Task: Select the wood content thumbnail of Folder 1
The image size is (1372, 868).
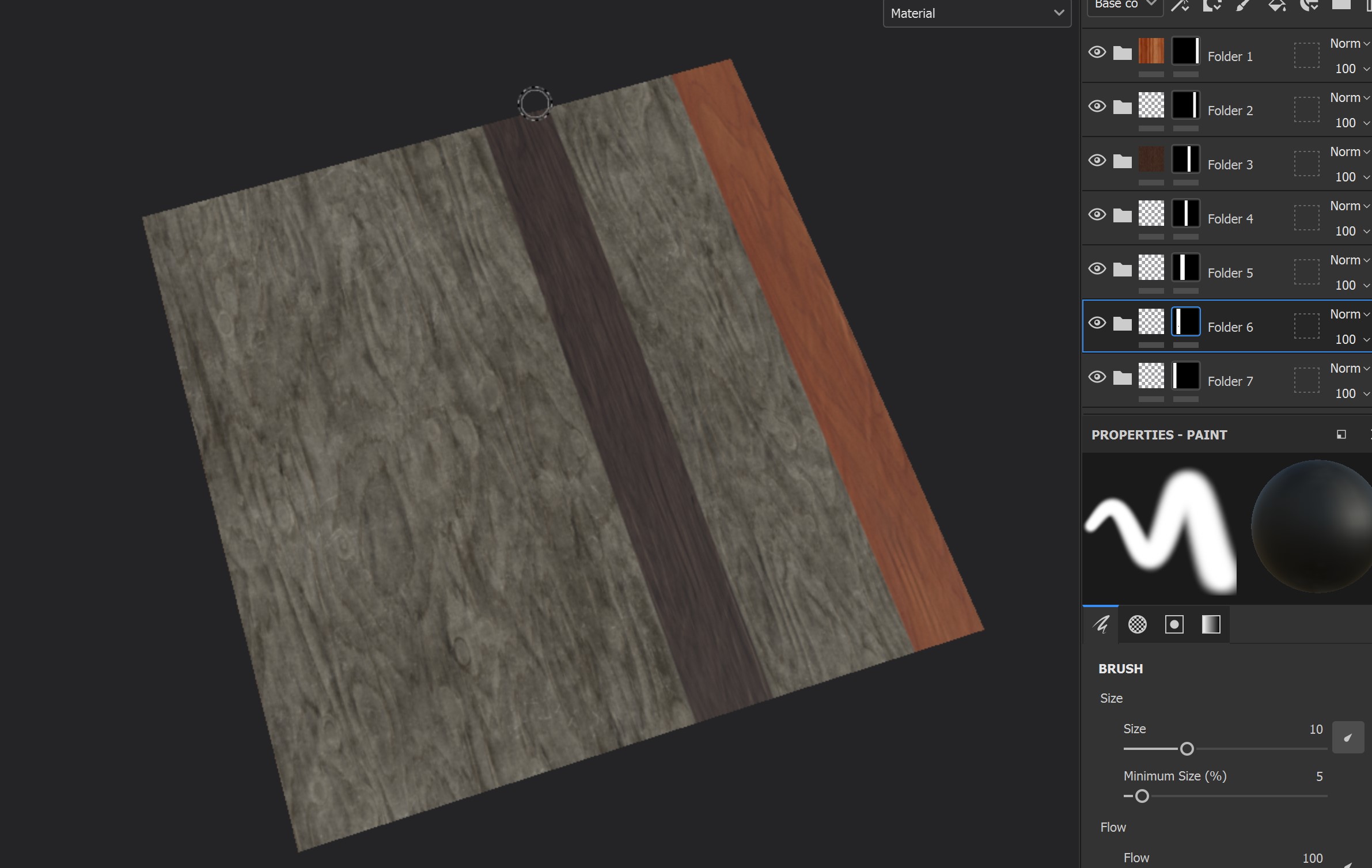Action: 1151,51
